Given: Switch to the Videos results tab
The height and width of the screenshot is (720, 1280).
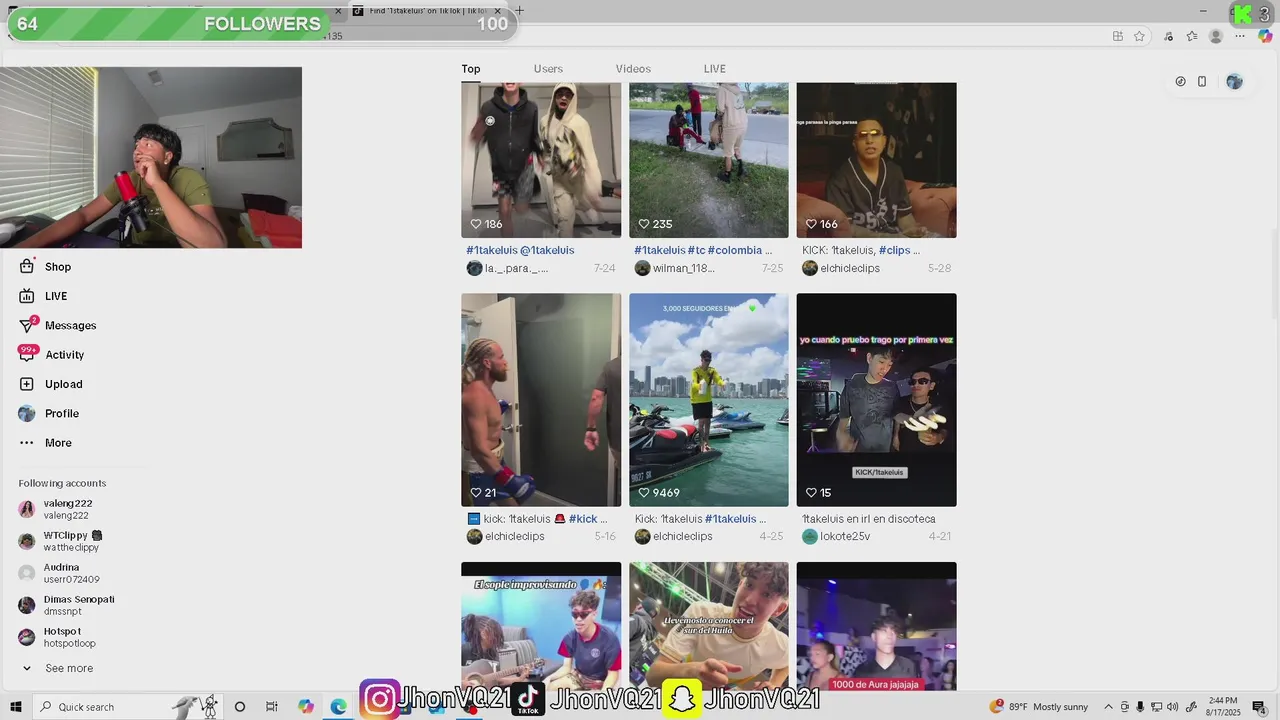Looking at the screenshot, I should [x=633, y=69].
